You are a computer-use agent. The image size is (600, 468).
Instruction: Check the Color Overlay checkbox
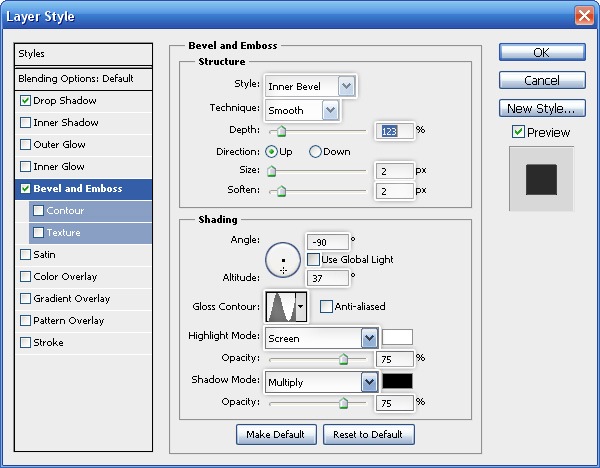[x=25, y=277]
